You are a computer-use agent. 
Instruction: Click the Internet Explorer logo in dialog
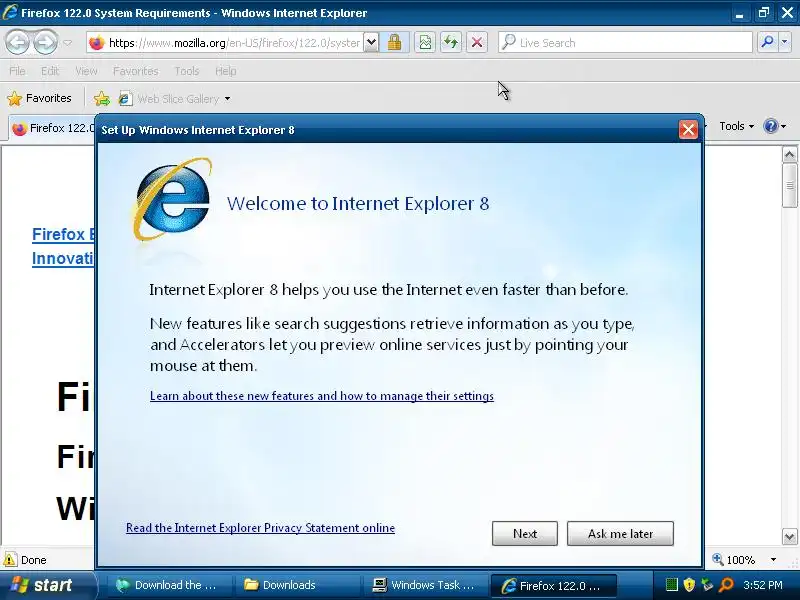tap(172, 199)
